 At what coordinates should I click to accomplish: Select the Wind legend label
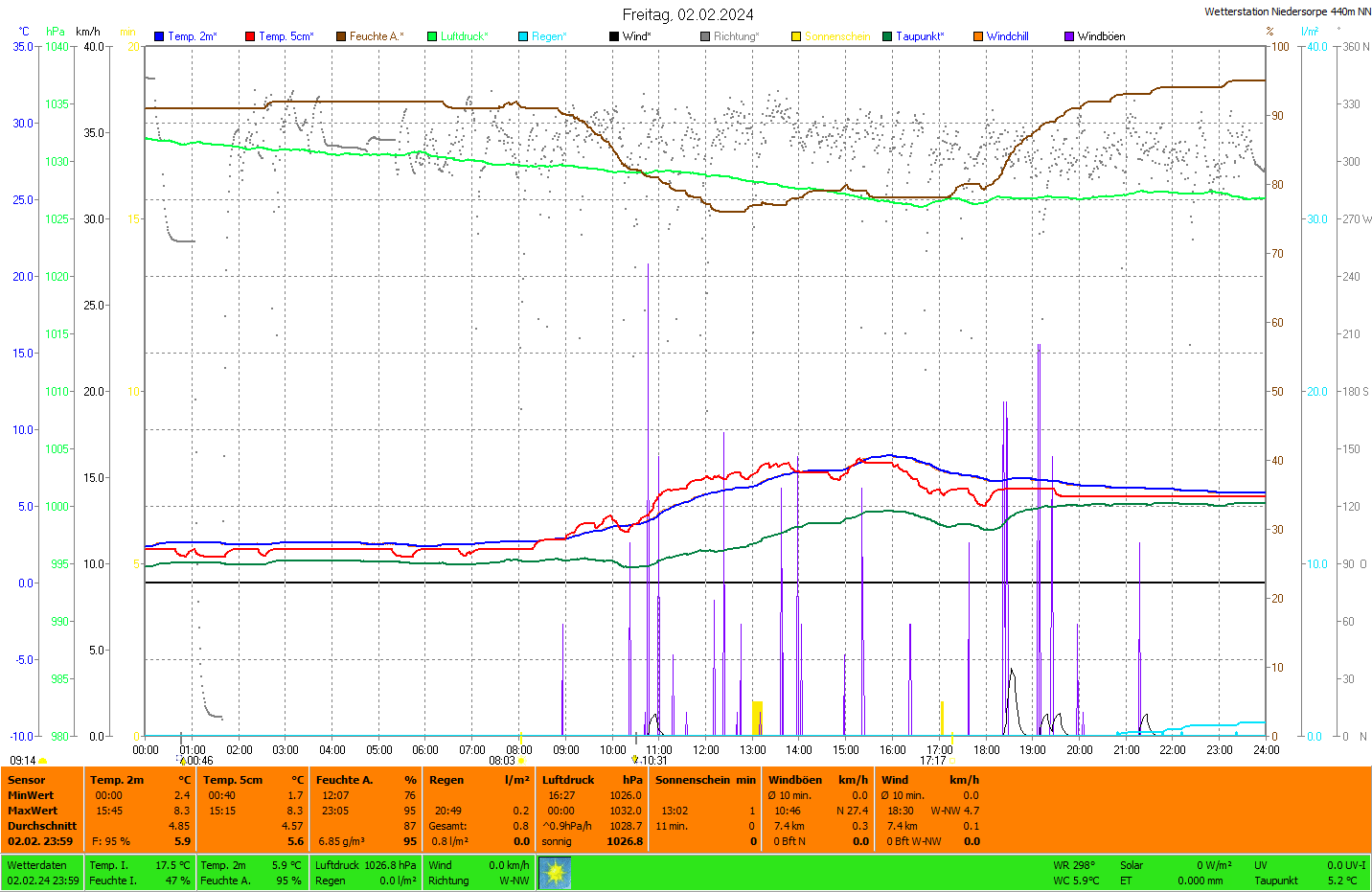636,36
